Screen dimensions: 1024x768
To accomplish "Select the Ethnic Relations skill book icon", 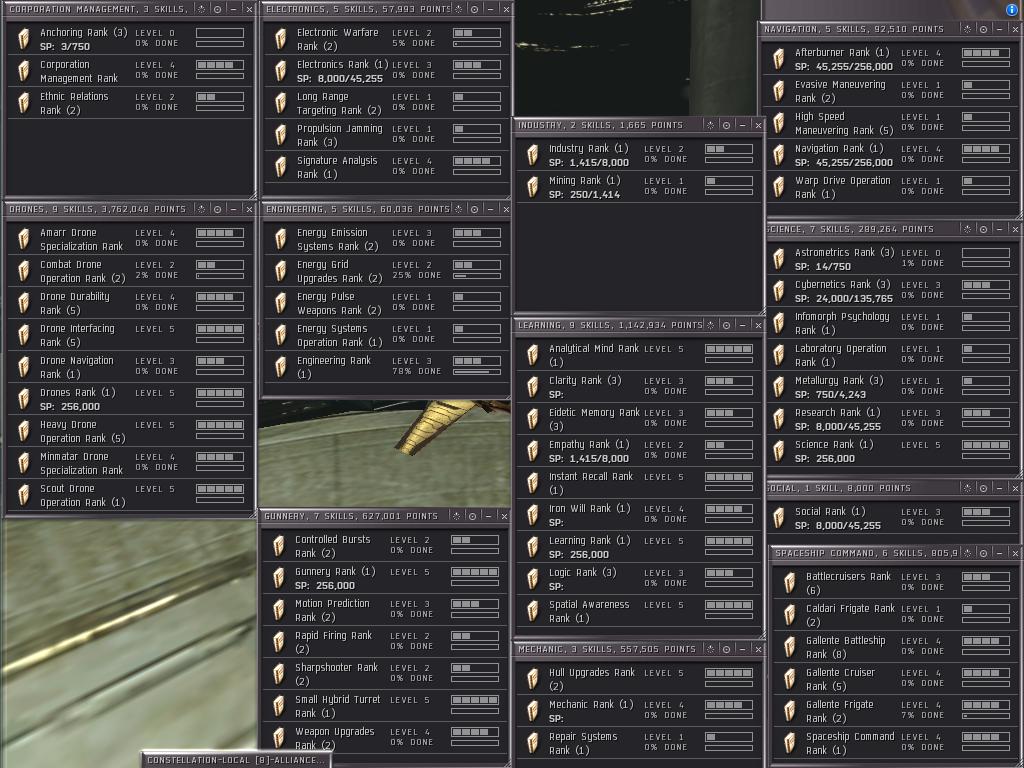I will (x=24, y=103).
